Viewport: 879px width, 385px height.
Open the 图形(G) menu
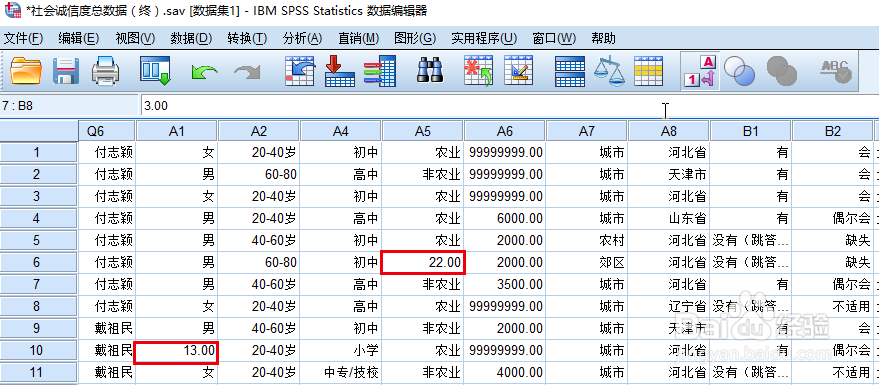[x=415, y=38]
